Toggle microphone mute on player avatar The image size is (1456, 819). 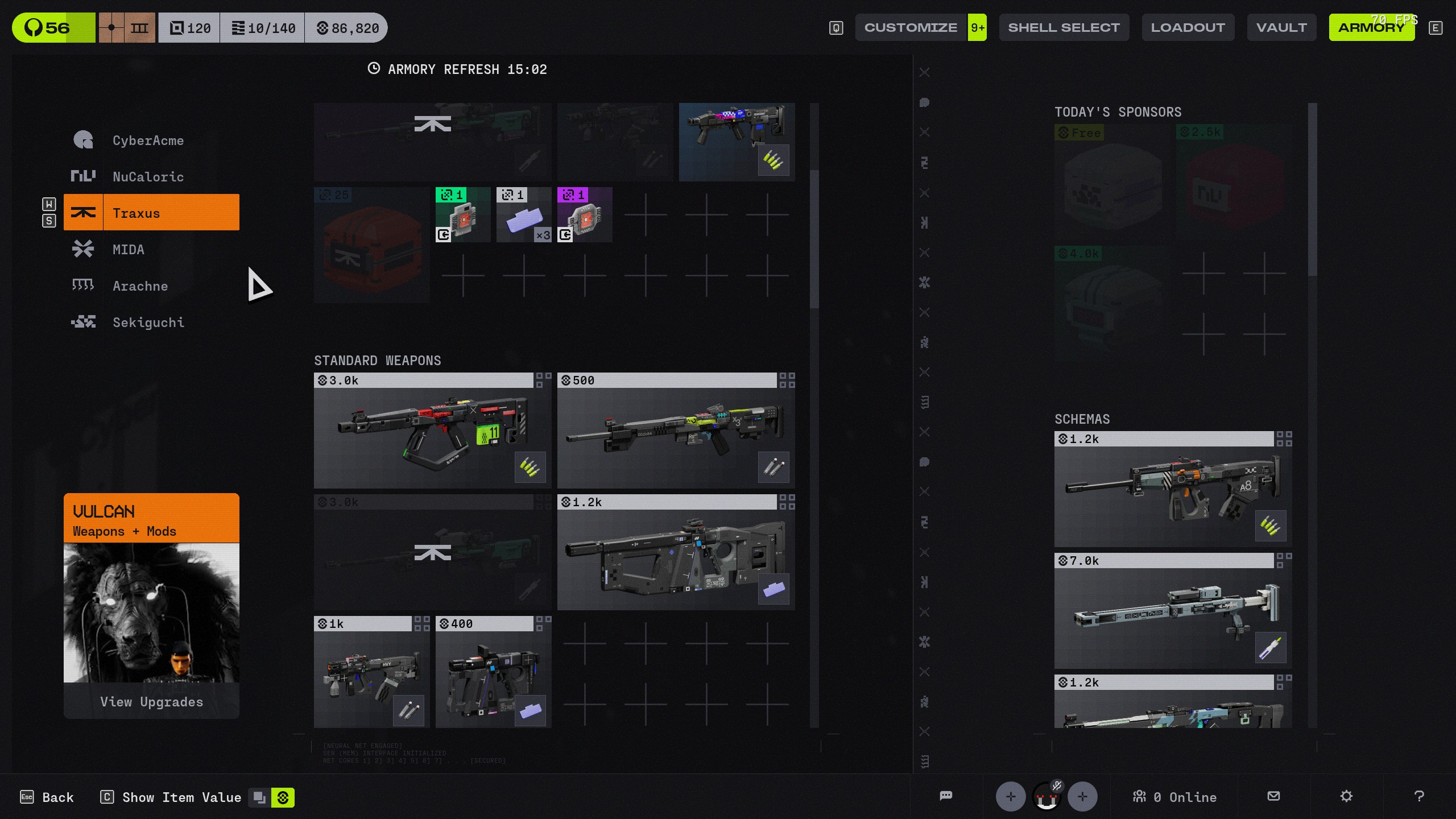pyautogui.click(x=1056, y=786)
